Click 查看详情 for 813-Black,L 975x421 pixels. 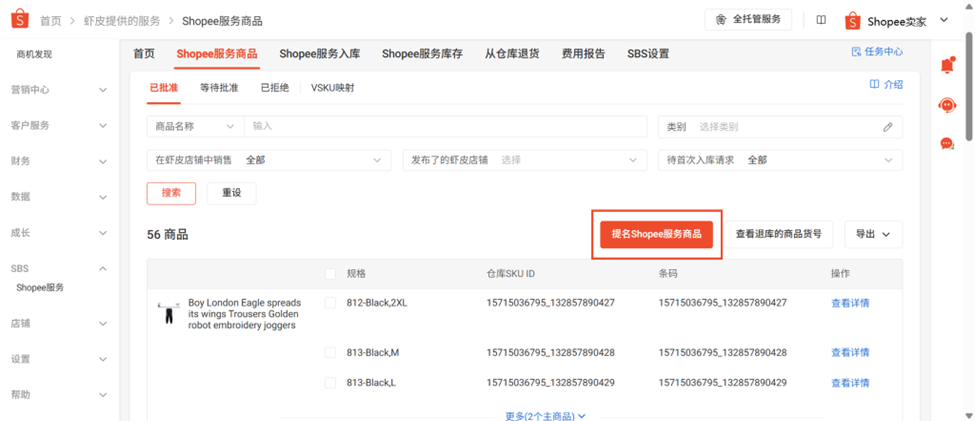[850, 382]
